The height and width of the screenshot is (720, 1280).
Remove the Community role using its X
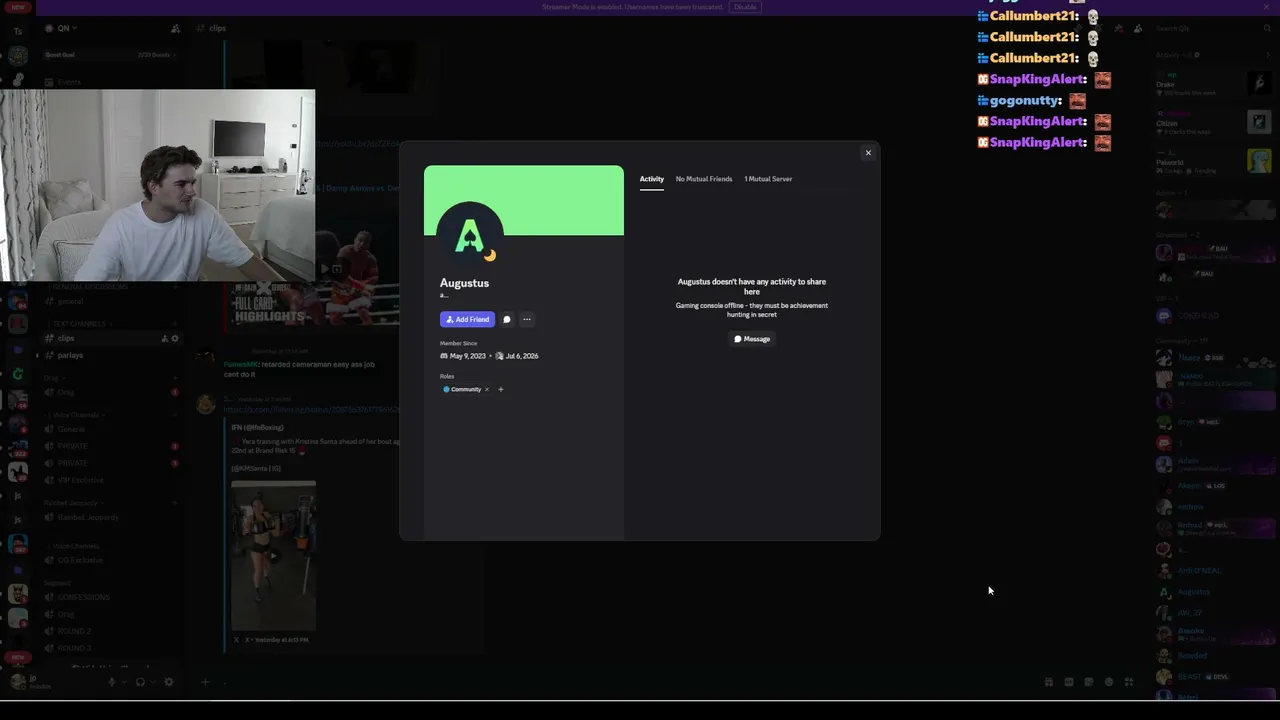point(487,389)
